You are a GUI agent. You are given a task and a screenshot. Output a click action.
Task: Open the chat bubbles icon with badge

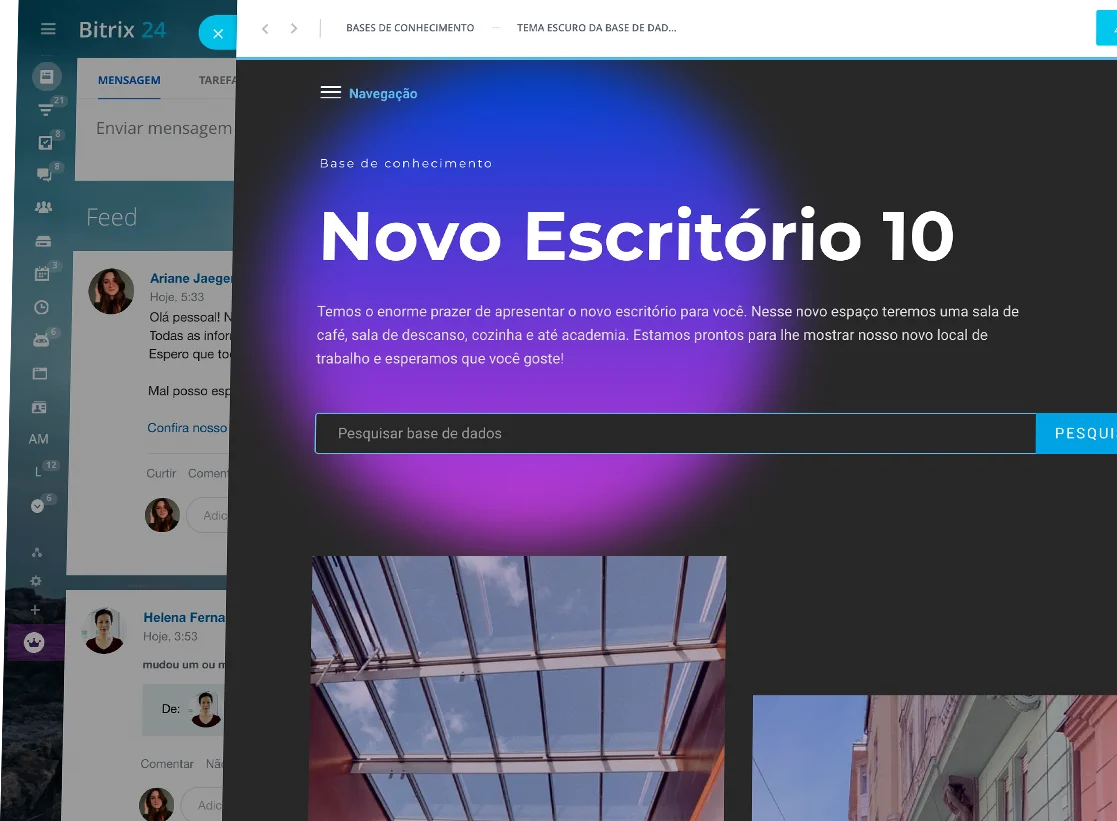[44, 175]
